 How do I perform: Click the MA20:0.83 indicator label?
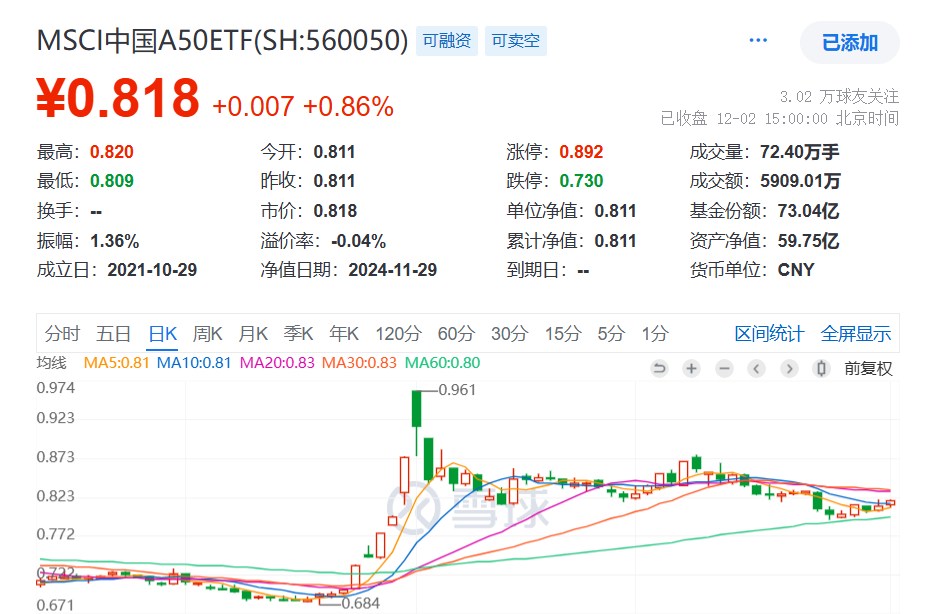click(277, 363)
